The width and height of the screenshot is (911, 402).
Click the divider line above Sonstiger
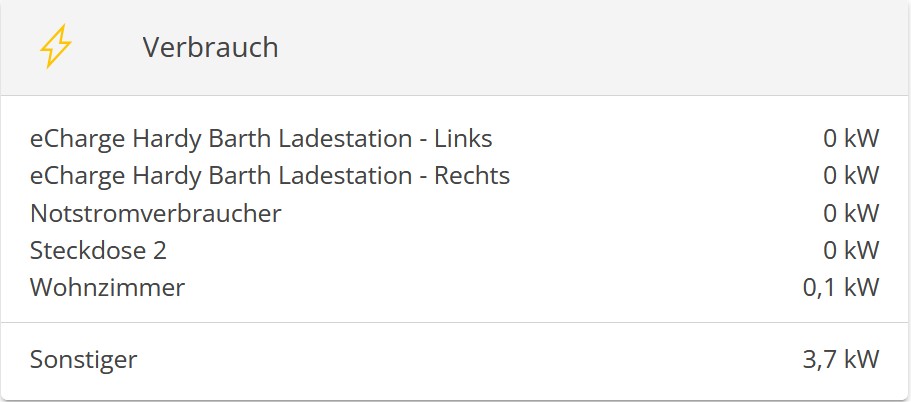[455, 323]
